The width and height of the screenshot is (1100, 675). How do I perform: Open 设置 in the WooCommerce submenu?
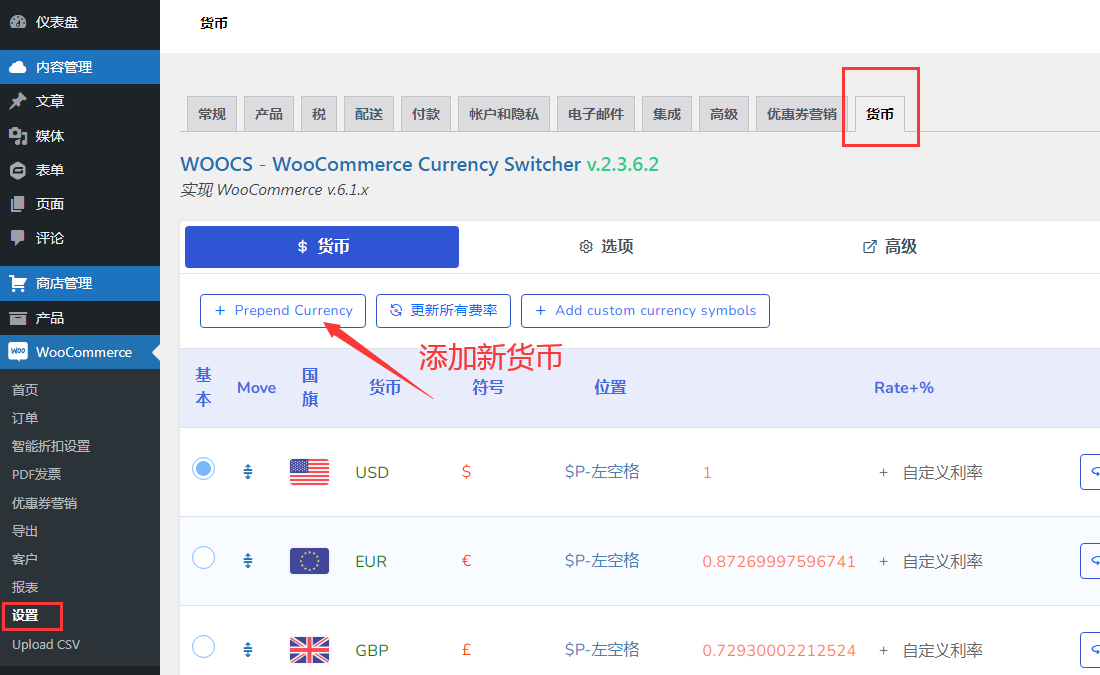pyautogui.click(x=25, y=615)
